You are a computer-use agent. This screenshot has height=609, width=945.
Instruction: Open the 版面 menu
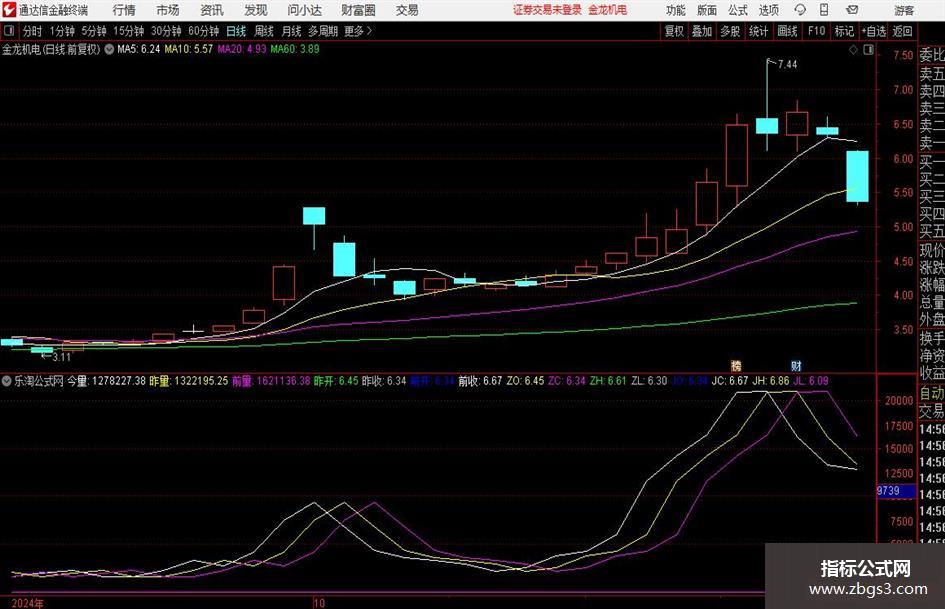pos(706,10)
